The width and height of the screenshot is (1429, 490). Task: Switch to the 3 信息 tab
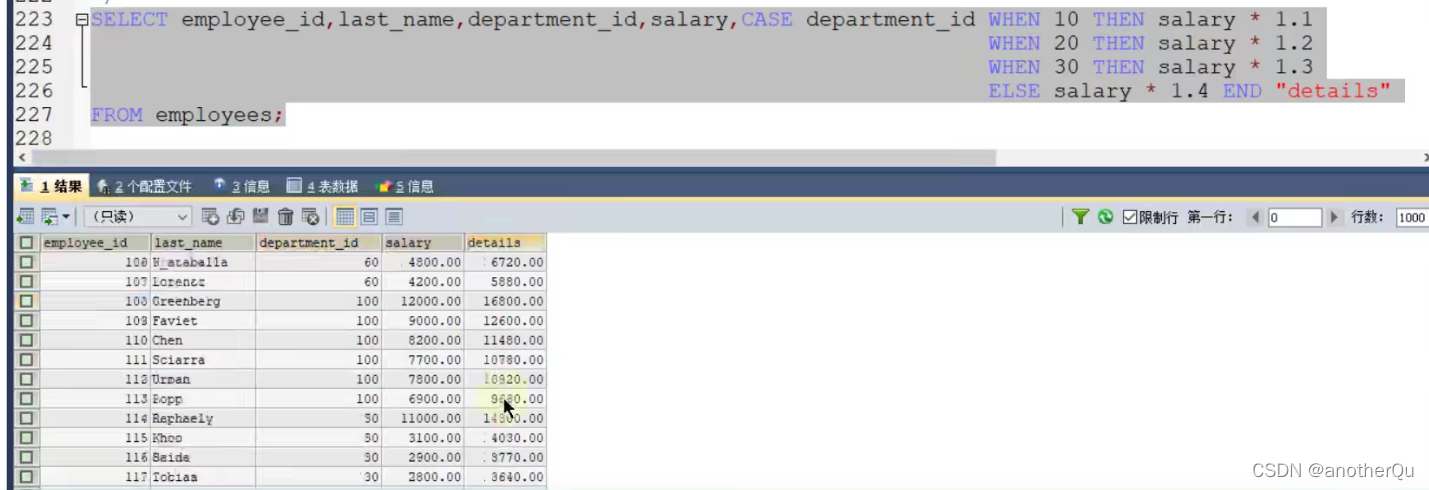point(241,186)
